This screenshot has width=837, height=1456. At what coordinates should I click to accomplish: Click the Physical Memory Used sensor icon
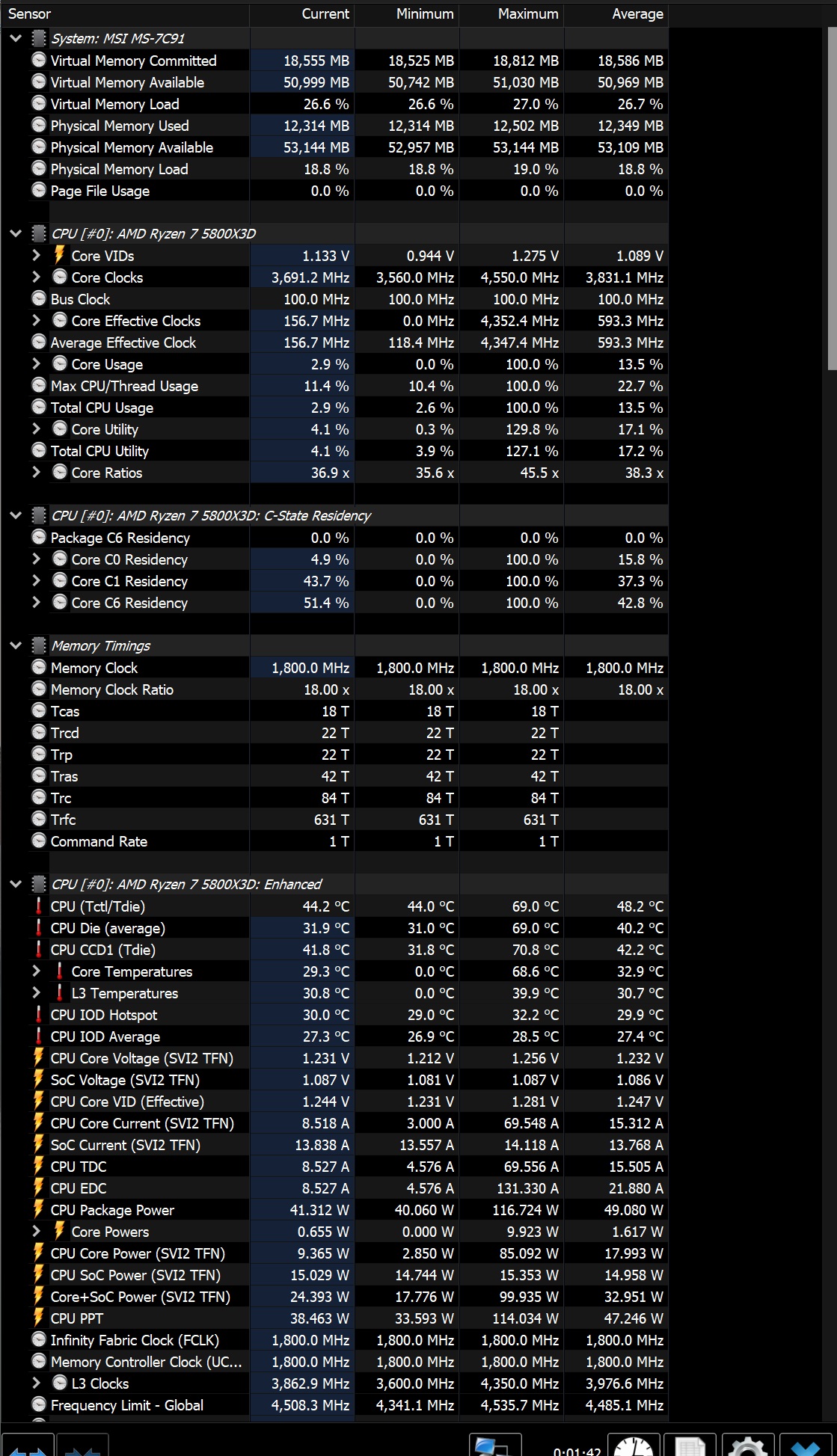pyautogui.click(x=39, y=126)
